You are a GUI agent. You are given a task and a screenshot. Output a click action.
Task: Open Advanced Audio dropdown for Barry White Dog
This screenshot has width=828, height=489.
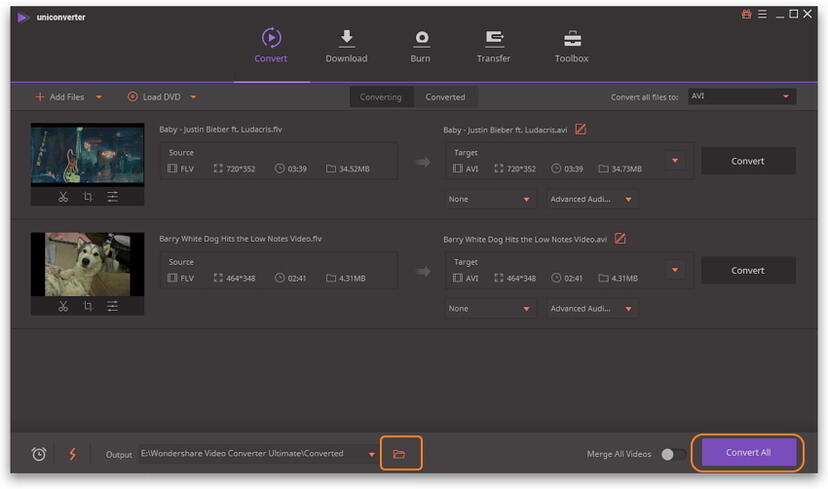591,308
